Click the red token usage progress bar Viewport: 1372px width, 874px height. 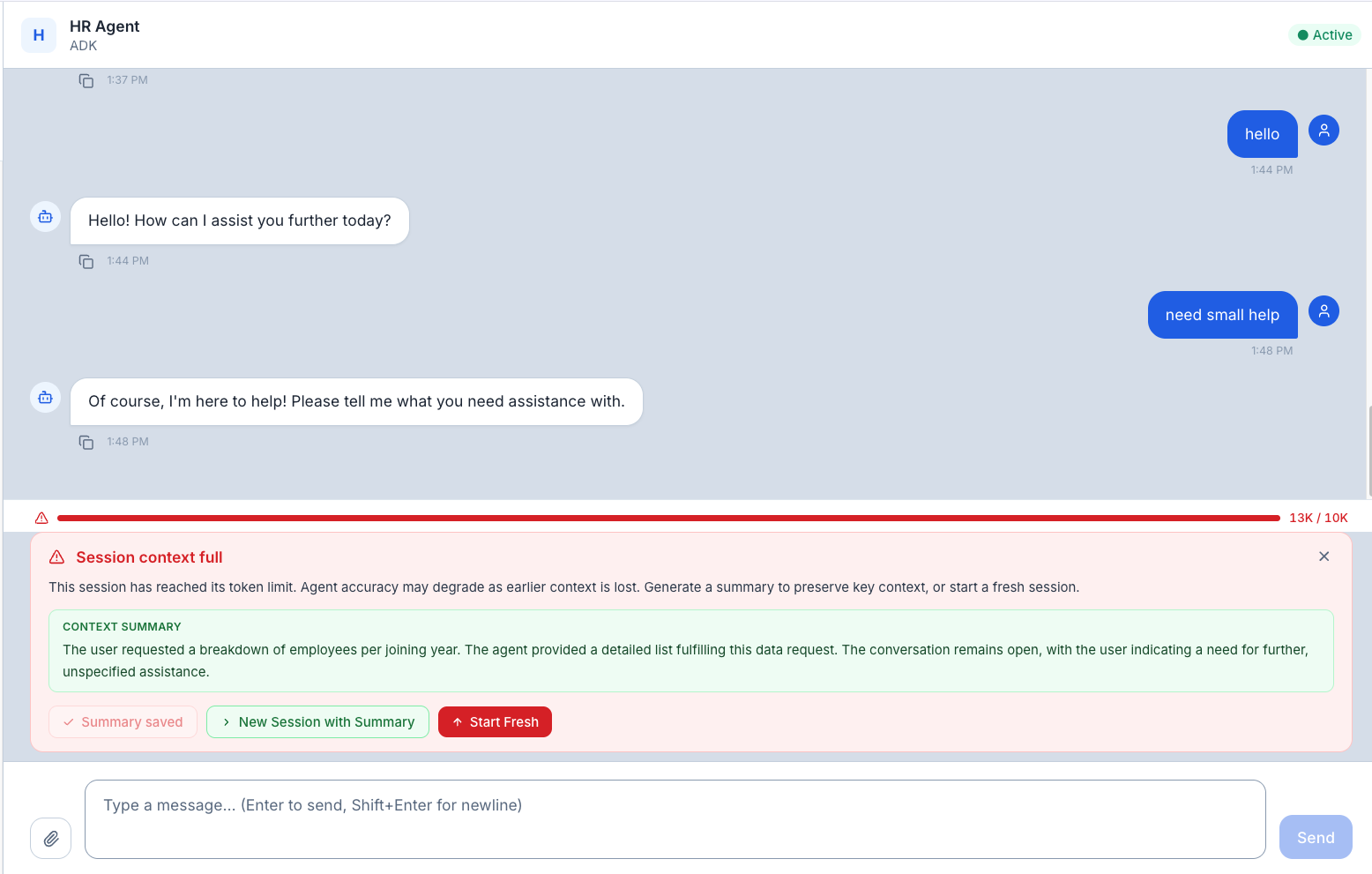(x=668, y=519)
